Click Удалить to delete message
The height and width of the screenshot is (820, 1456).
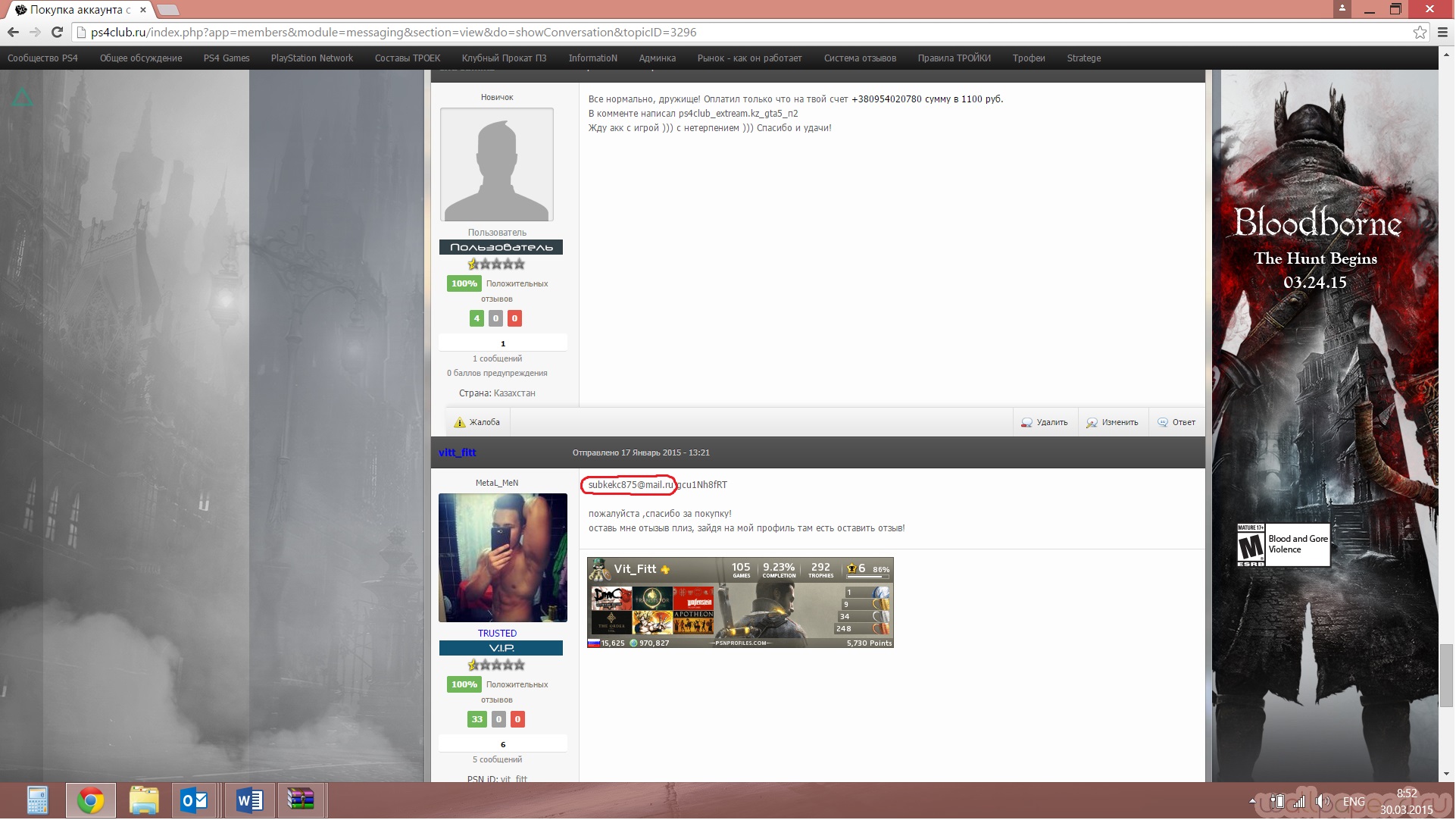[x=1045, y=423]
